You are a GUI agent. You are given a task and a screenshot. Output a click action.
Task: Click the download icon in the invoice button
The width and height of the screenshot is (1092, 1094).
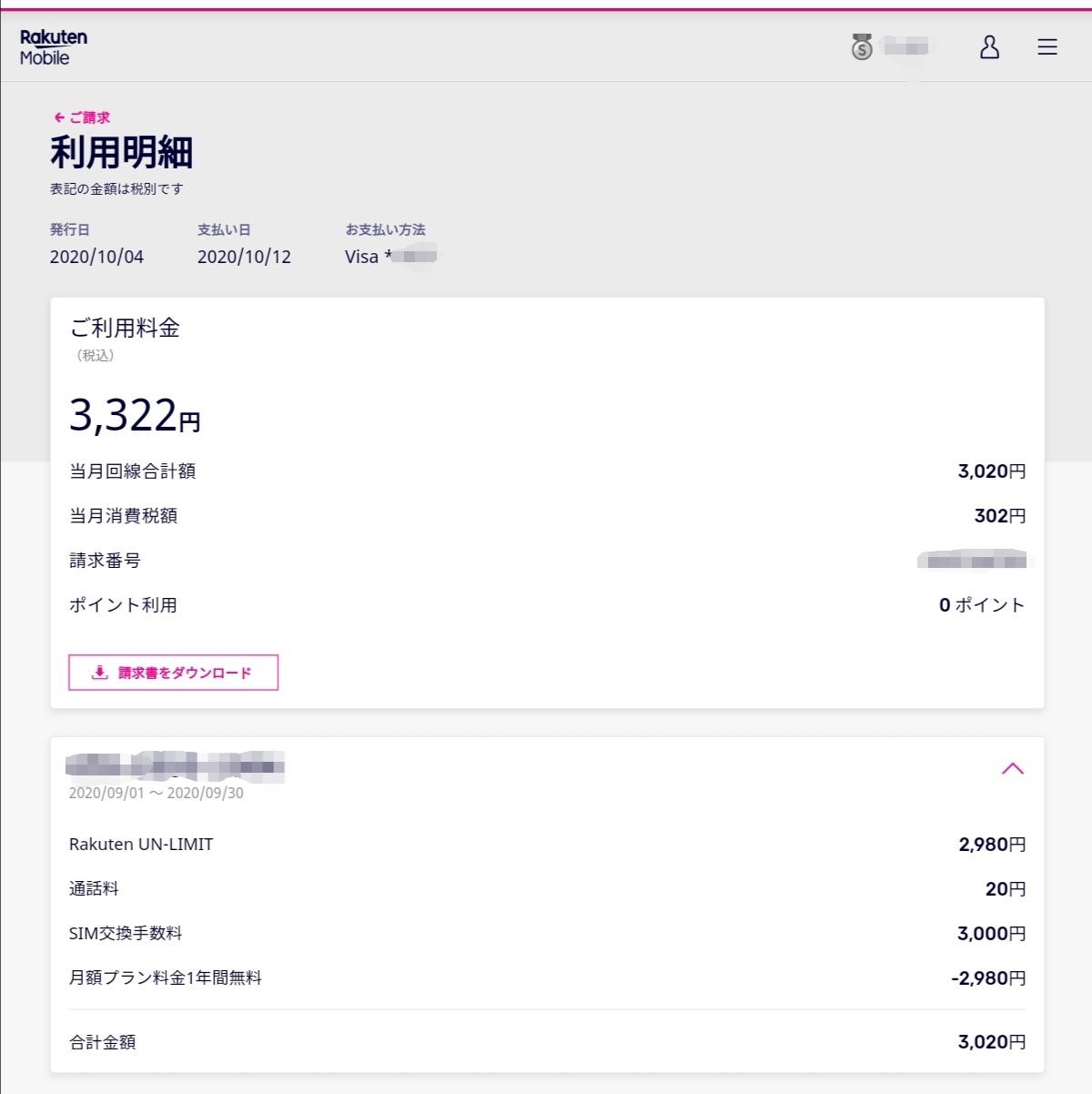100,673
